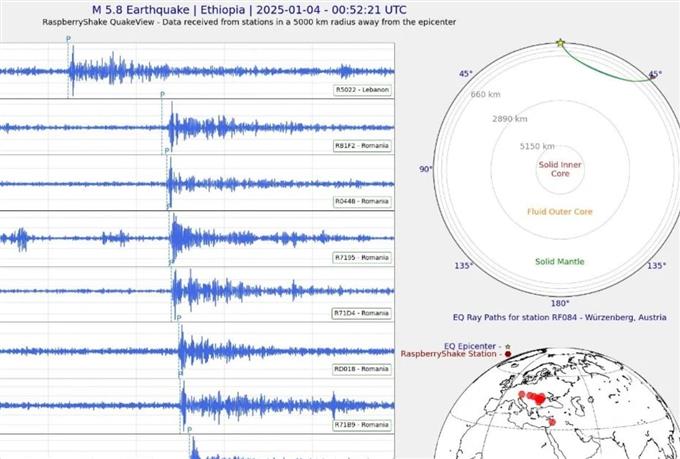Click the P marker on R81F2 trace
The height and width of the screenshot is (459, 680).
coord(162,94)
